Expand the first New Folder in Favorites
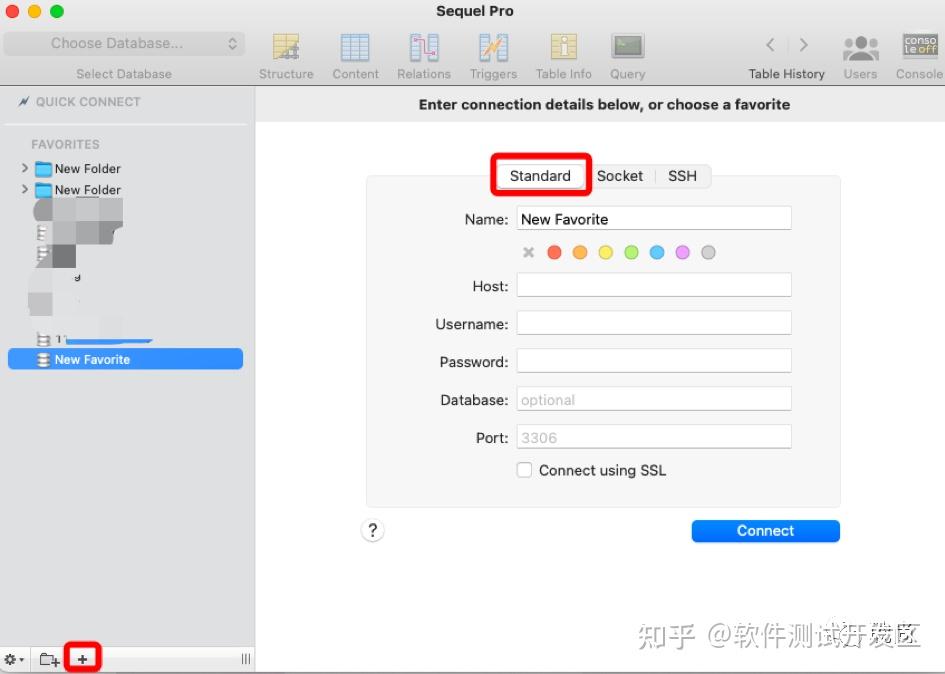This screenshot has height=674, width=945. coord(24,168)
